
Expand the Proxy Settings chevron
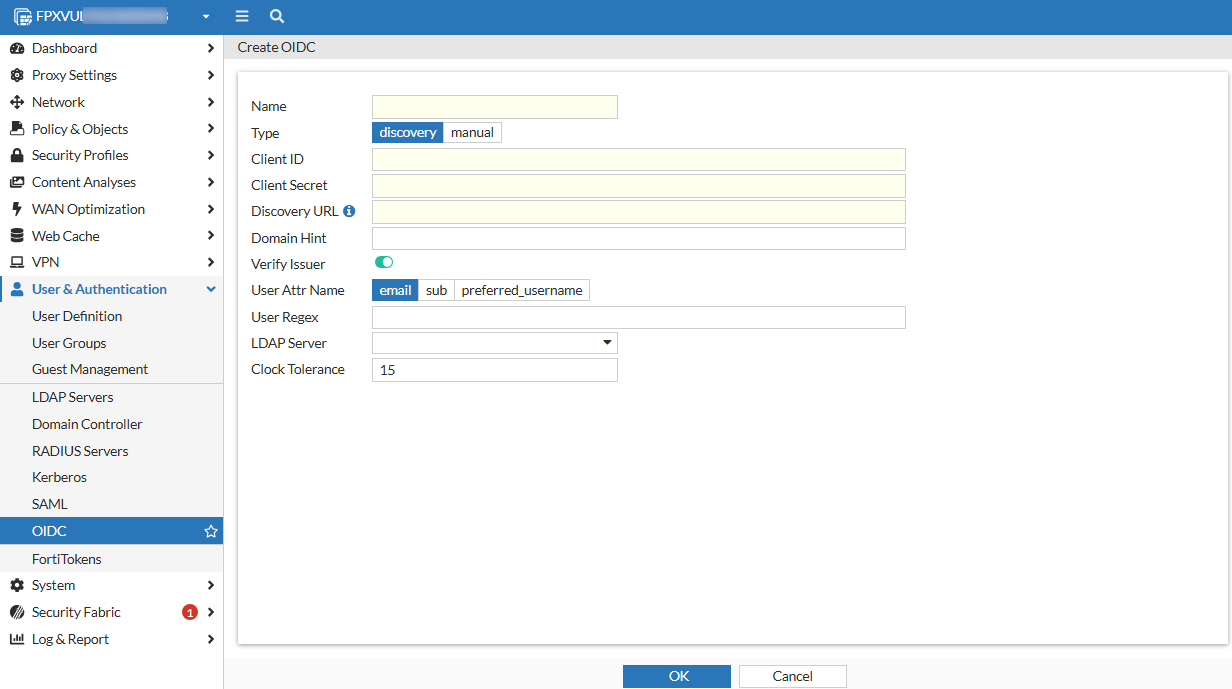pyautogui.click(x=210, y=75)
